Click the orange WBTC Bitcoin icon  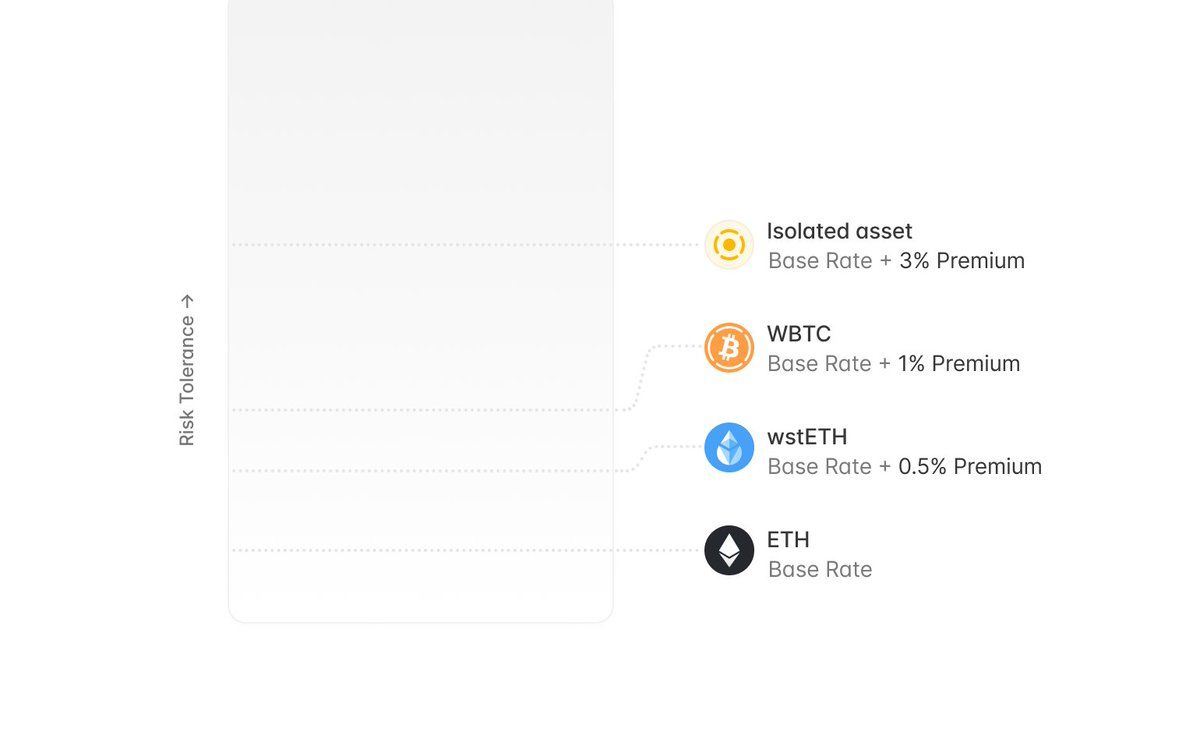click(x=729, y=348)
